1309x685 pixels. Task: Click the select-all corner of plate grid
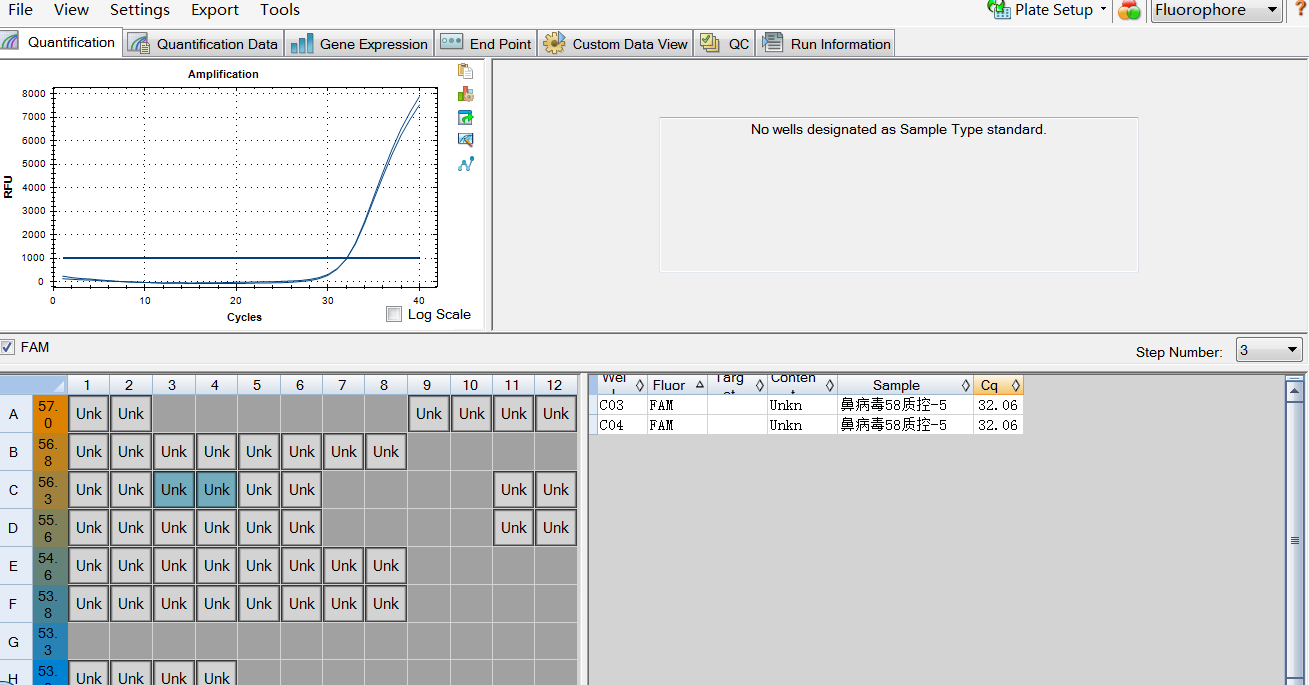point(33,385)
